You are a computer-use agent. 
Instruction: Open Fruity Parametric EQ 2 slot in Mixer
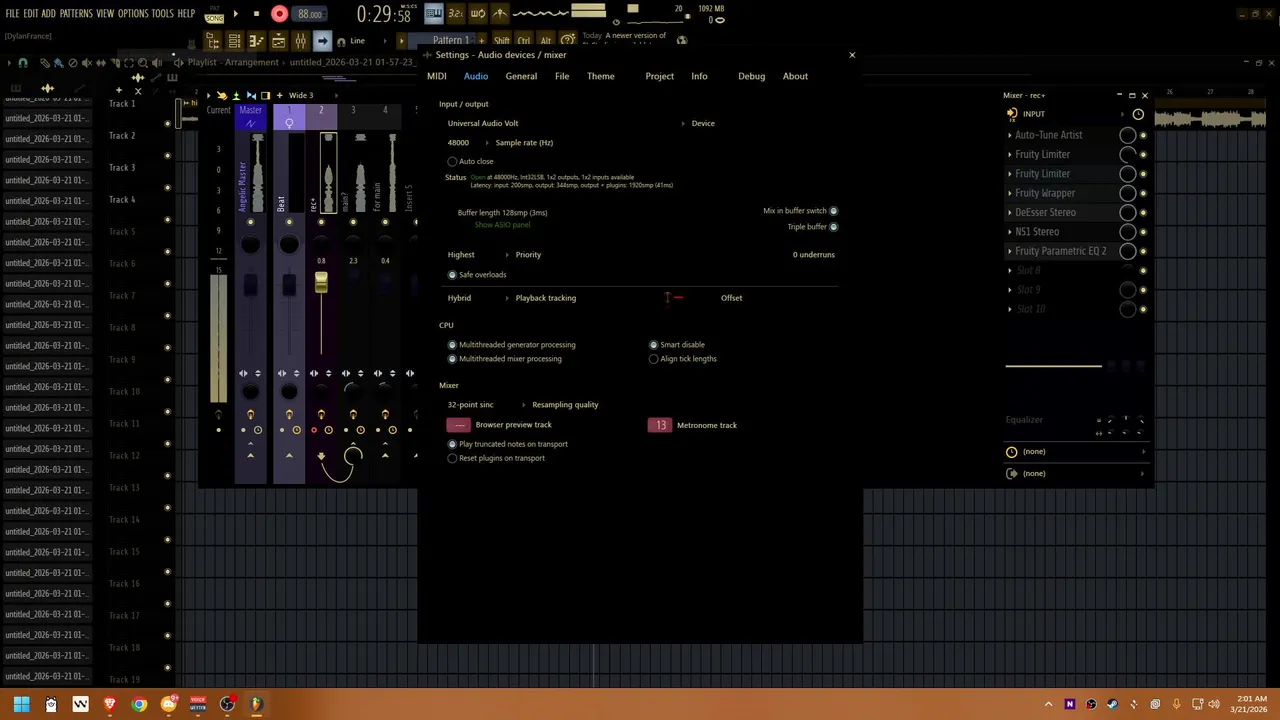1060,251
